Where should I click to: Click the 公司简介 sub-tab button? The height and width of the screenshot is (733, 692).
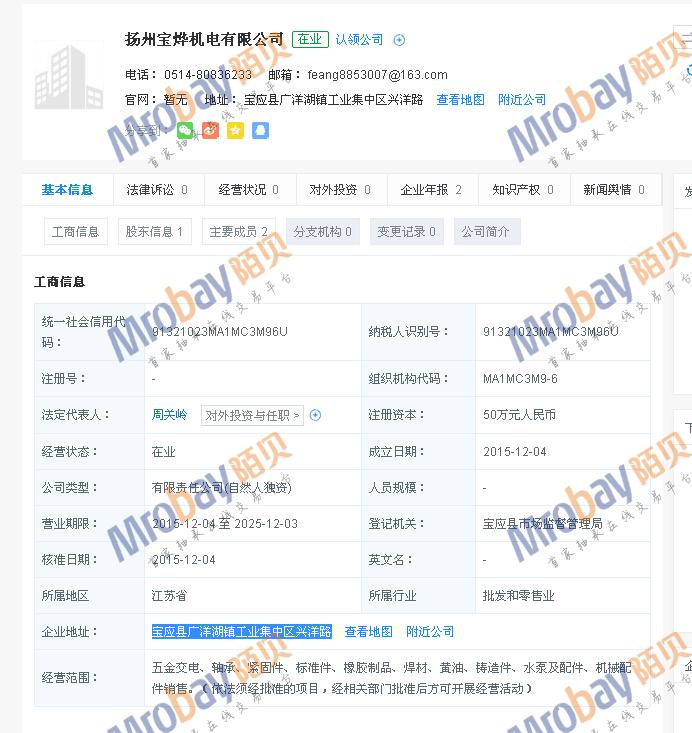click(486, 232)
